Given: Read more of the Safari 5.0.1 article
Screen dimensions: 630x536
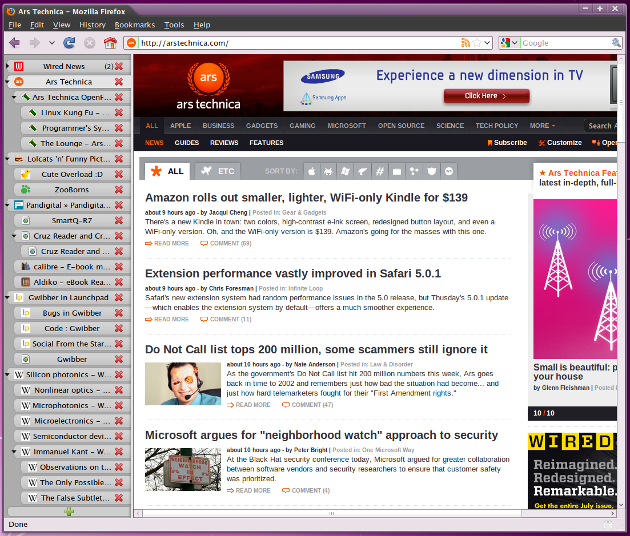Looking at the screenshot, I should pos(167,319).
